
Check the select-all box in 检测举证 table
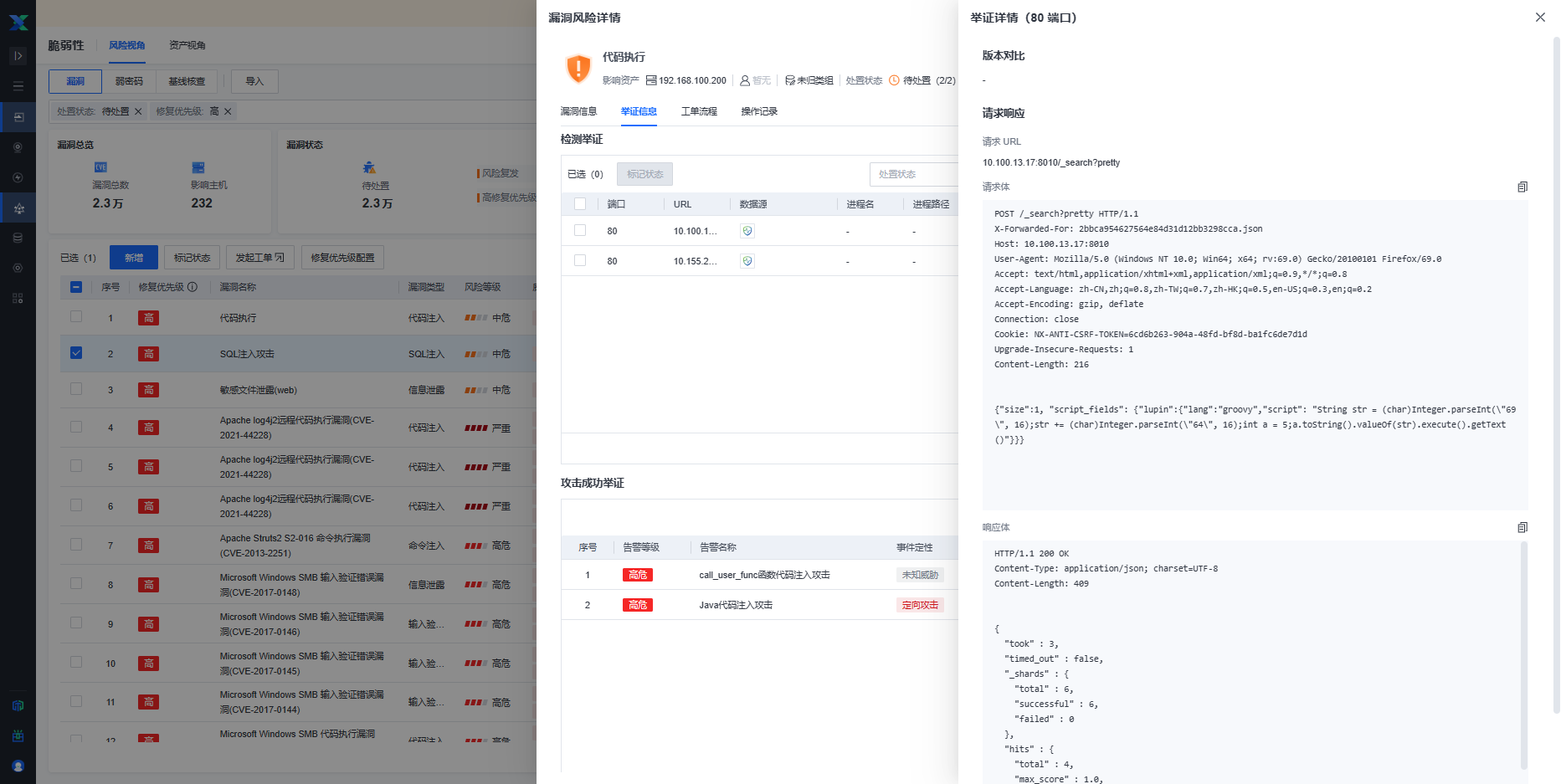(x=580, y=203)
